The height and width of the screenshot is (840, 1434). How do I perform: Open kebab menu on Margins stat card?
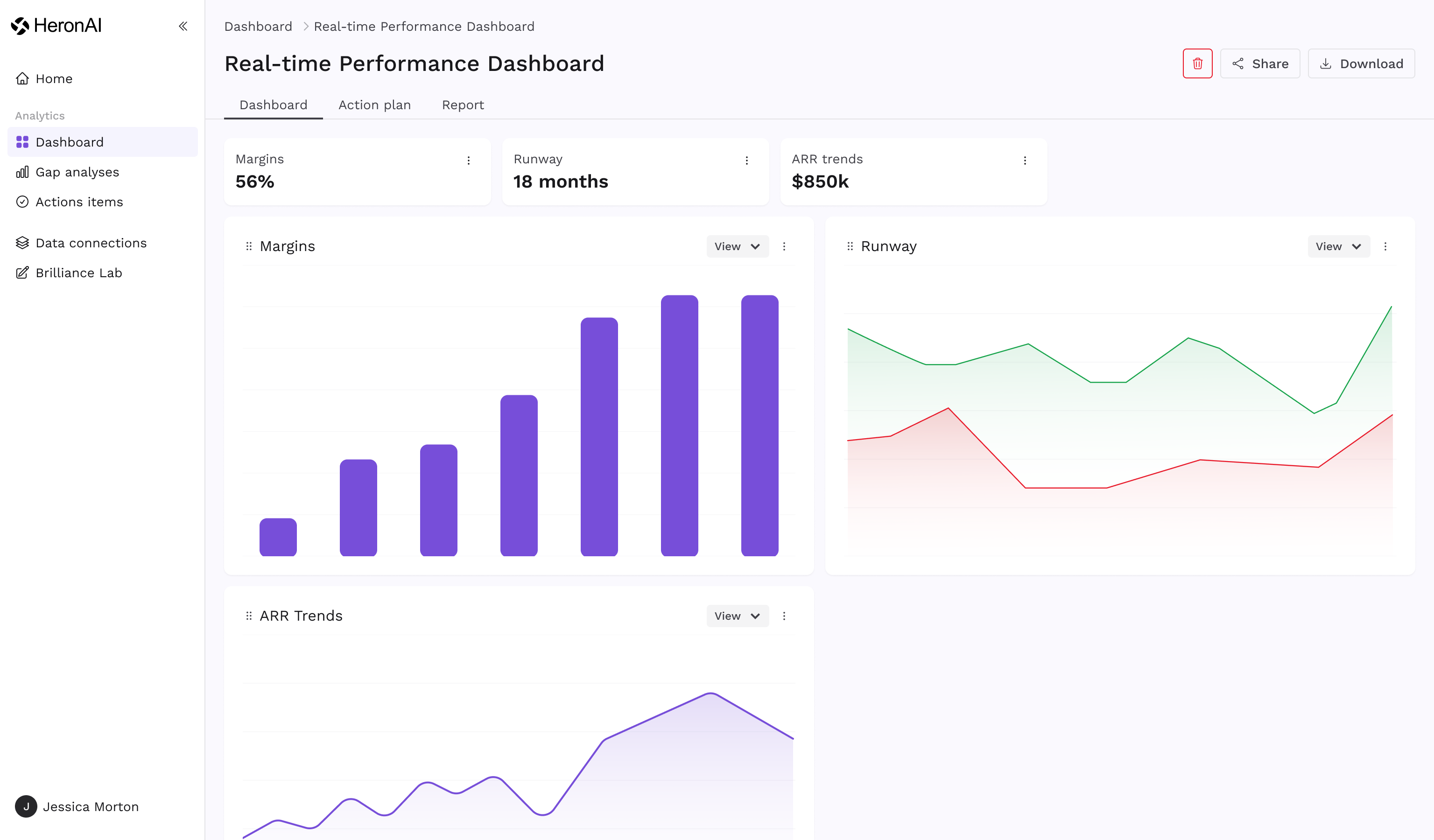[x=468, y=161]
